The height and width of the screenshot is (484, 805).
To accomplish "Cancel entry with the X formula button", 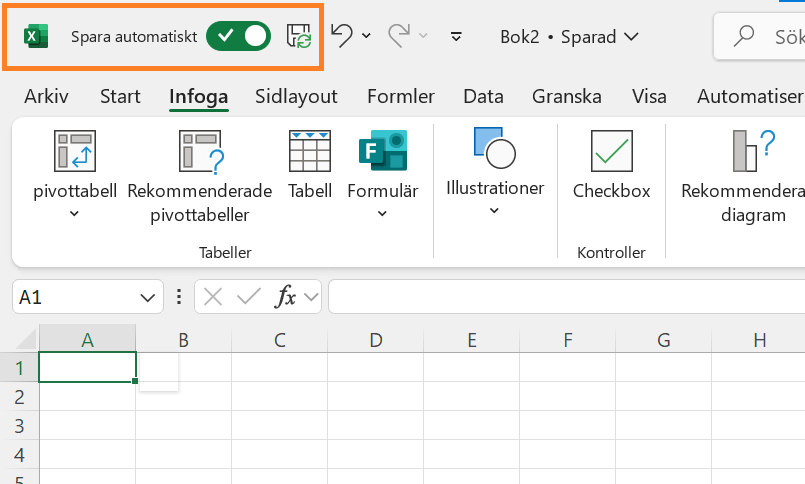I will pyautogui.click(x=213, y=297).
